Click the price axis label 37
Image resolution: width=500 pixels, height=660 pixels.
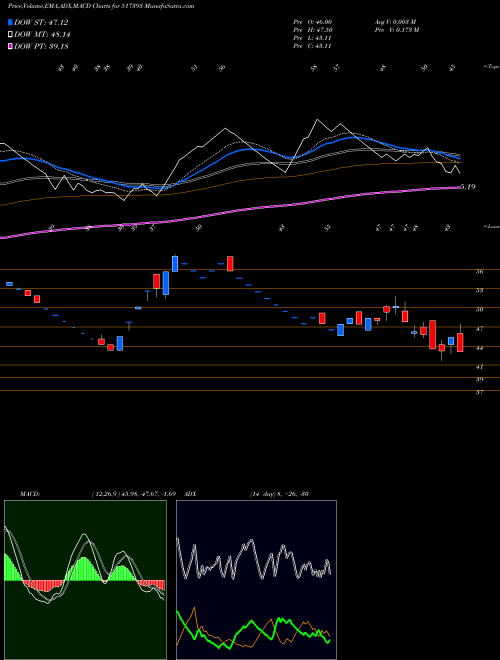point(479,392)
